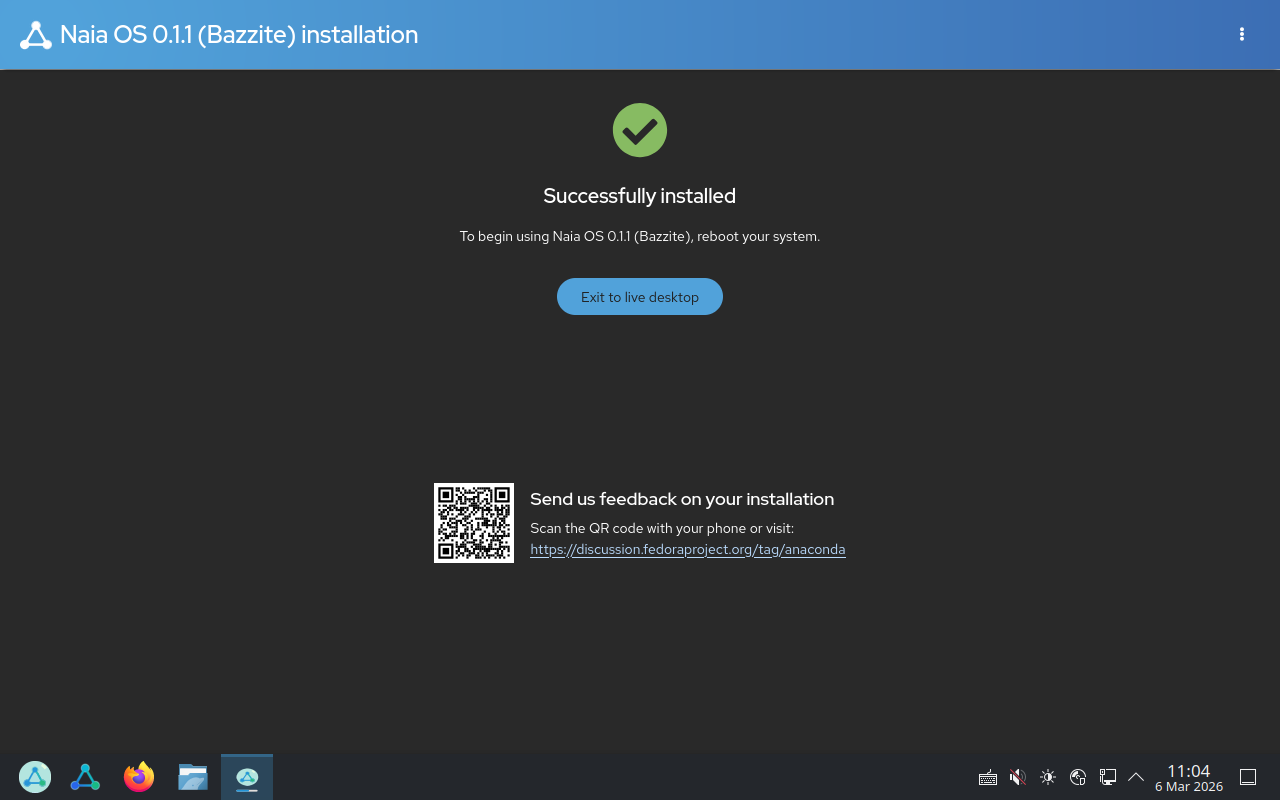Open the file manager from taskbar

pyautogui.click(x=193, y=777)
